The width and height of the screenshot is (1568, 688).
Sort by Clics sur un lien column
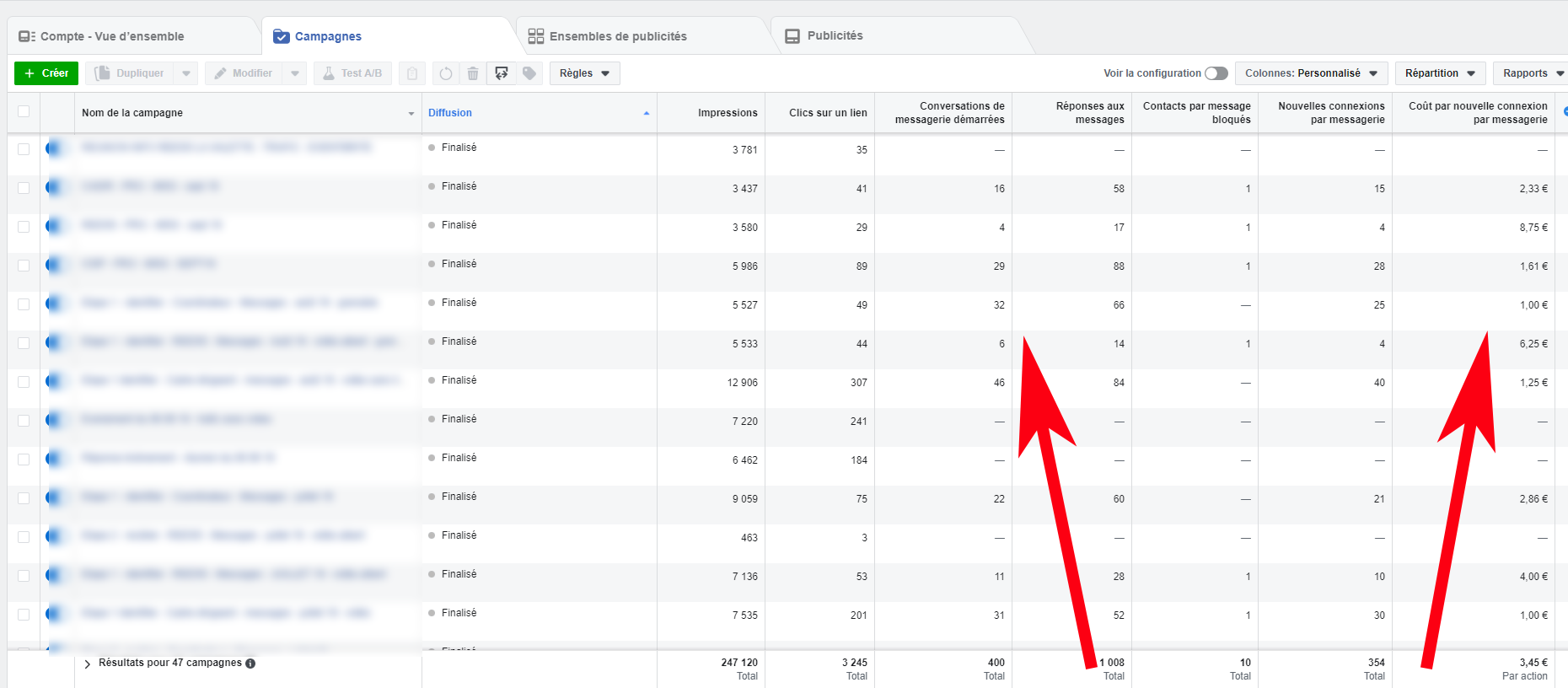(828, 113)
